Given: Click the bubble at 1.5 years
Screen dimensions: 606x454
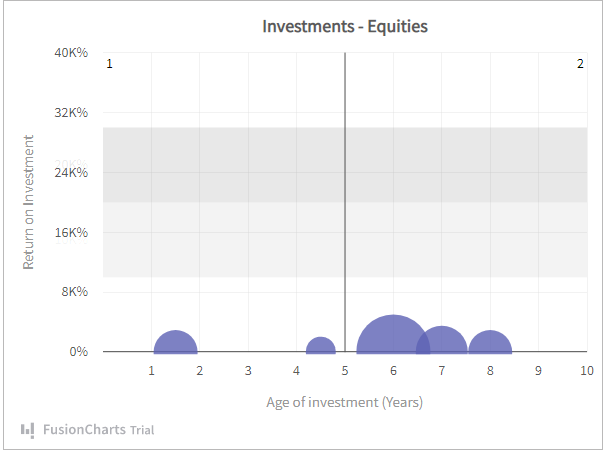Looking at the screenshot, I should tap(176, 343).
